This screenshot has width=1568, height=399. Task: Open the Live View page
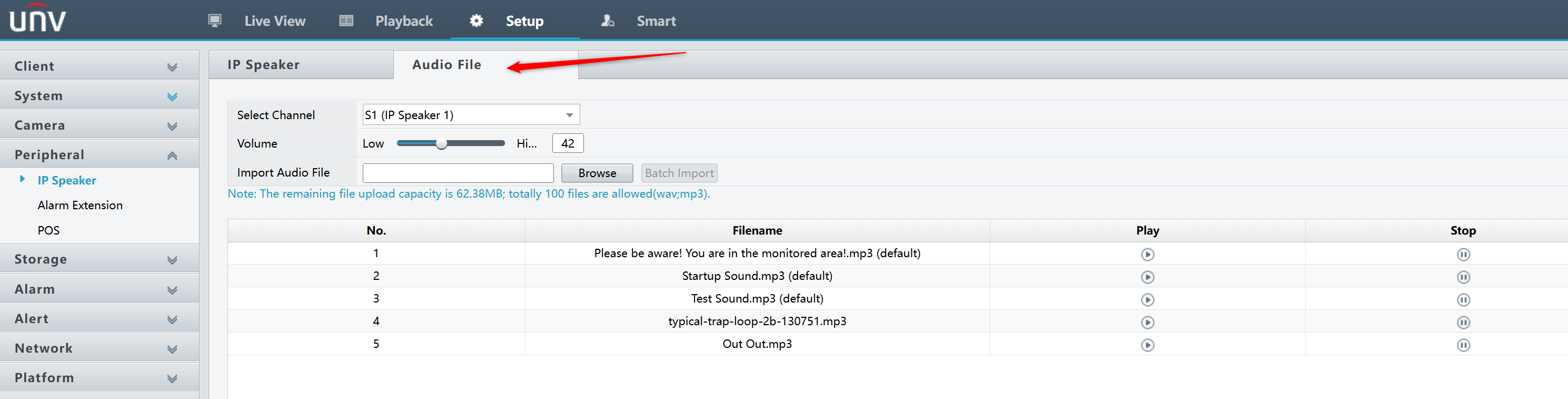(275, 21)
